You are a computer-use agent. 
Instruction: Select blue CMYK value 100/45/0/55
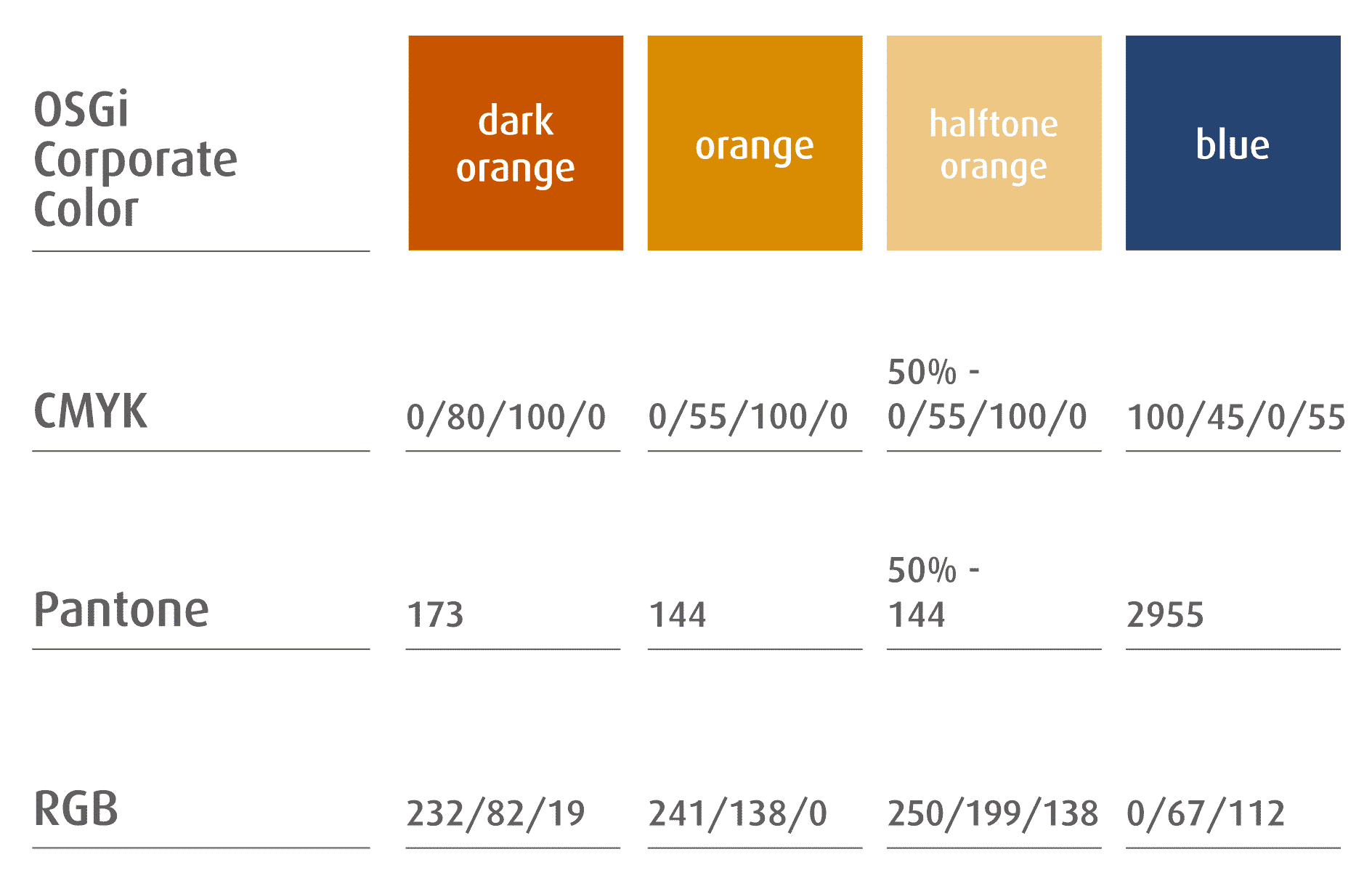pos(1235,418)
